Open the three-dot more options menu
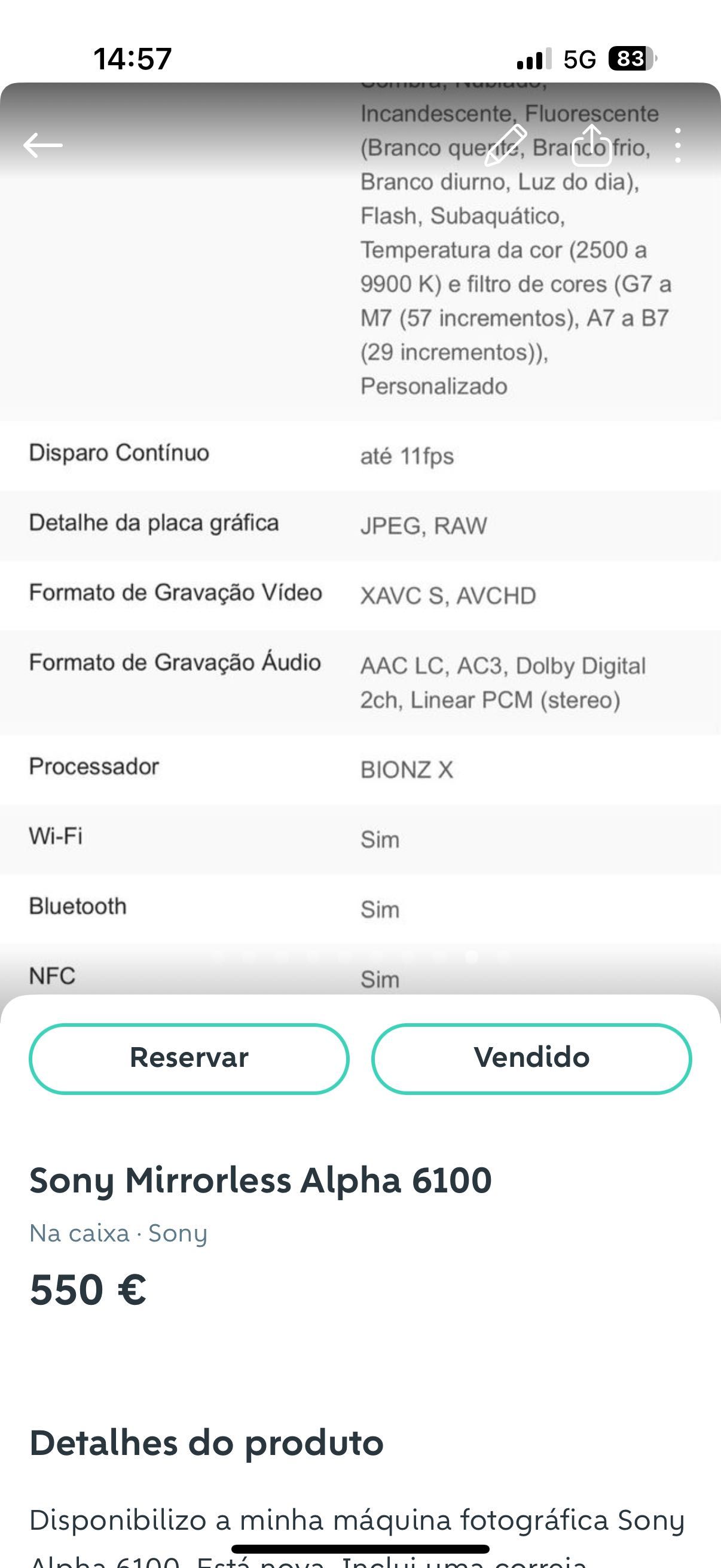 [678, 145]
